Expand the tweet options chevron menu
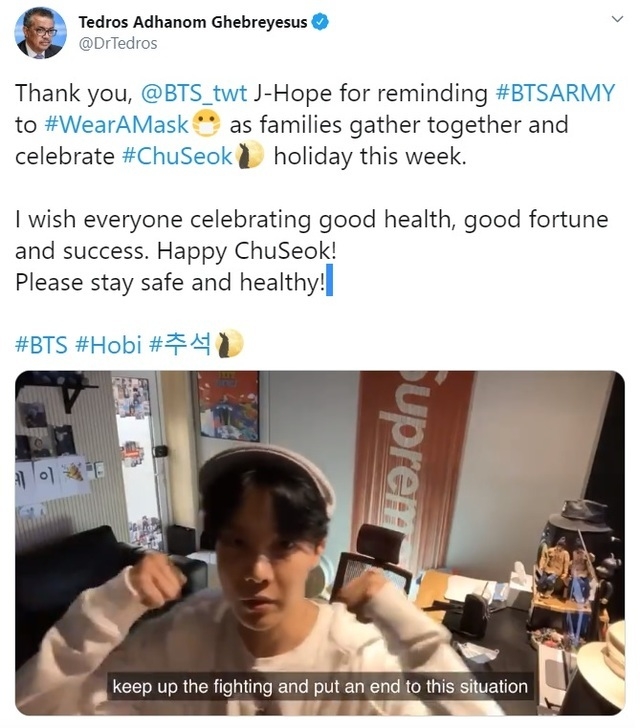Image resolution: width=640 pixels, height=728 pixels. point(617,19)
